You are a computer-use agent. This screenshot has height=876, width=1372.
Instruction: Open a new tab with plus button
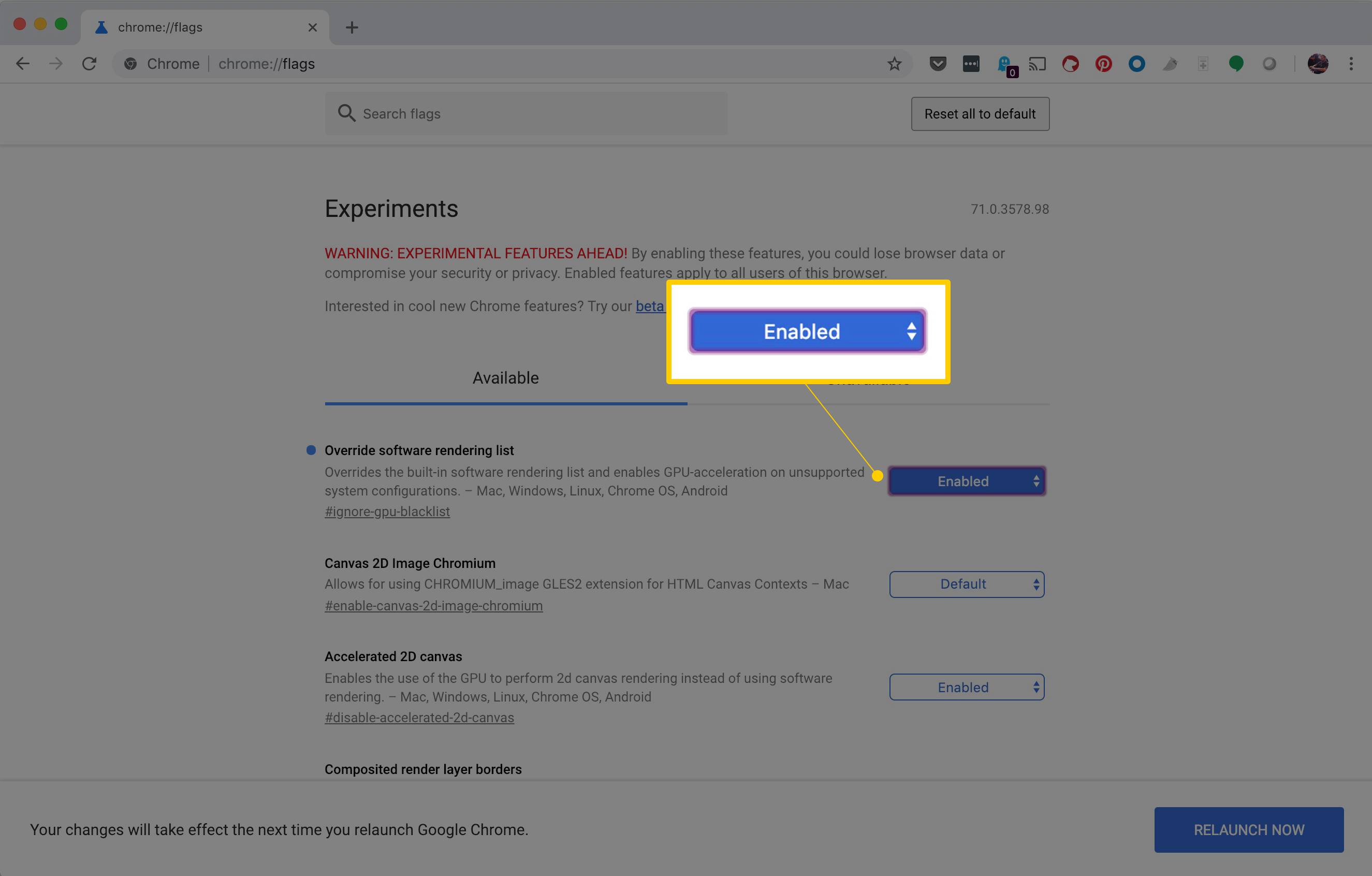352,27
